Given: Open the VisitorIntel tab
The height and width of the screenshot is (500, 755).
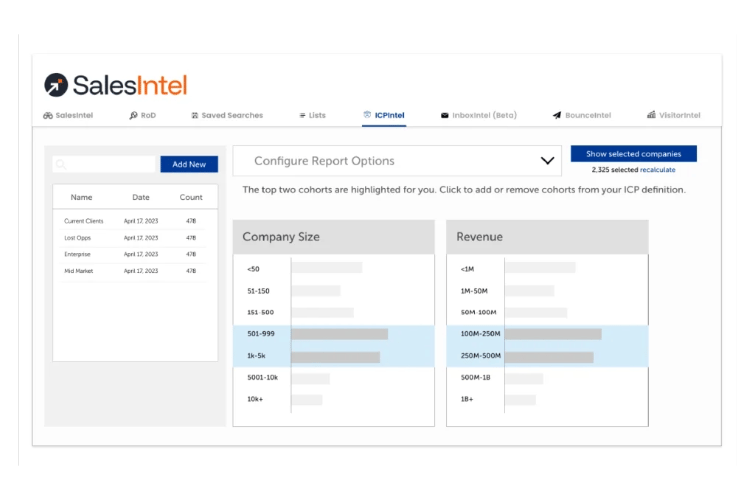Looking at the screenshot, I should (x=674, y=115).
